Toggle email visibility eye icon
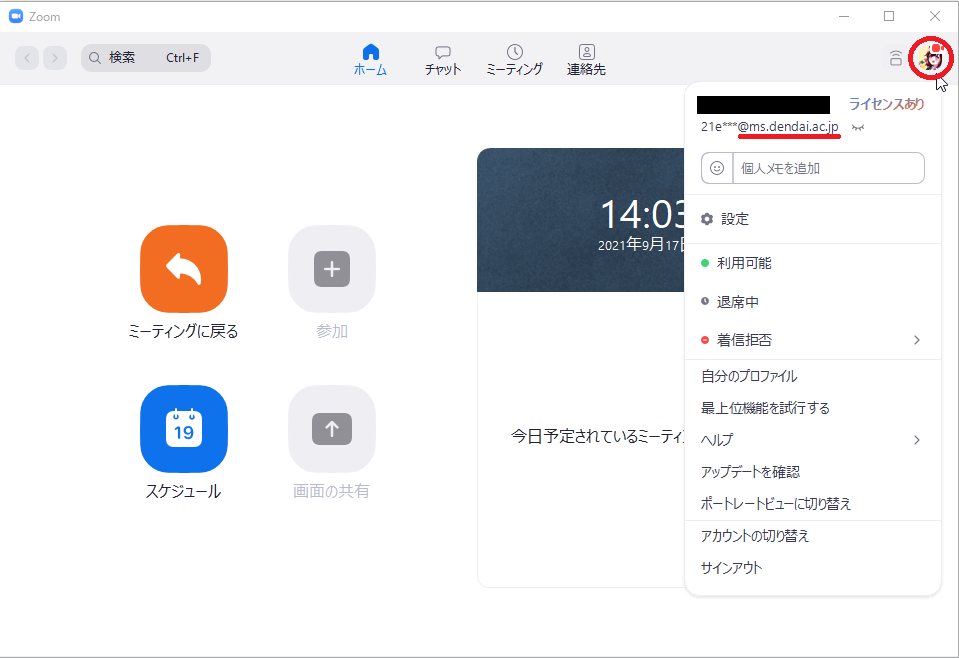Image resolution: width=959 pixels, height=658 pixels. point(858,127)
